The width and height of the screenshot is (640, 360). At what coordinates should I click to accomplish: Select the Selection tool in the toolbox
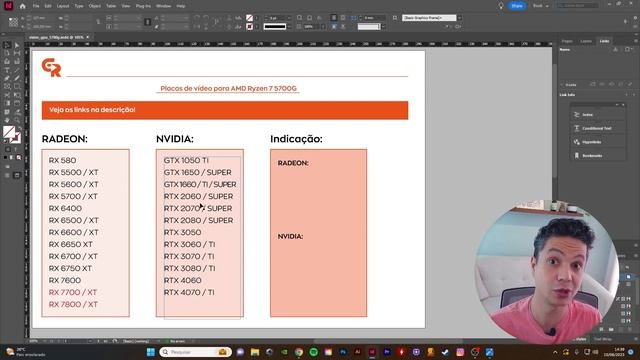point(7,45)
